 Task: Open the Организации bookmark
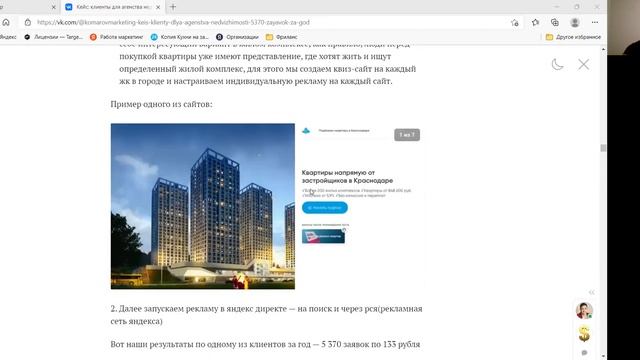coord(237,37)
